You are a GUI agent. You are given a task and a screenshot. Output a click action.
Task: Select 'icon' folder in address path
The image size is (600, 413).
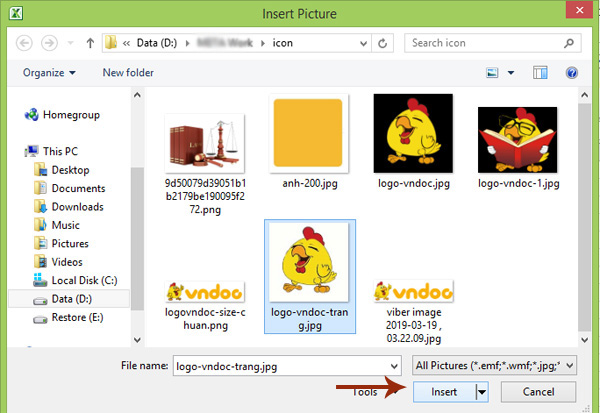point(282,43)
